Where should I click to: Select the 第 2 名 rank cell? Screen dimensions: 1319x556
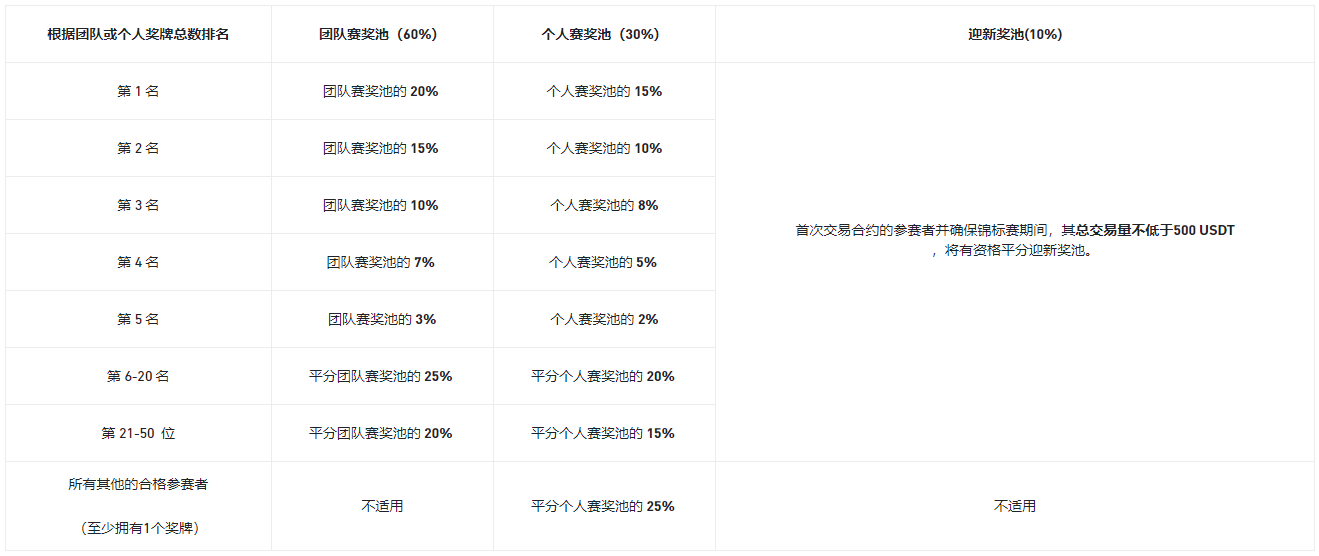tap(138, 148)
